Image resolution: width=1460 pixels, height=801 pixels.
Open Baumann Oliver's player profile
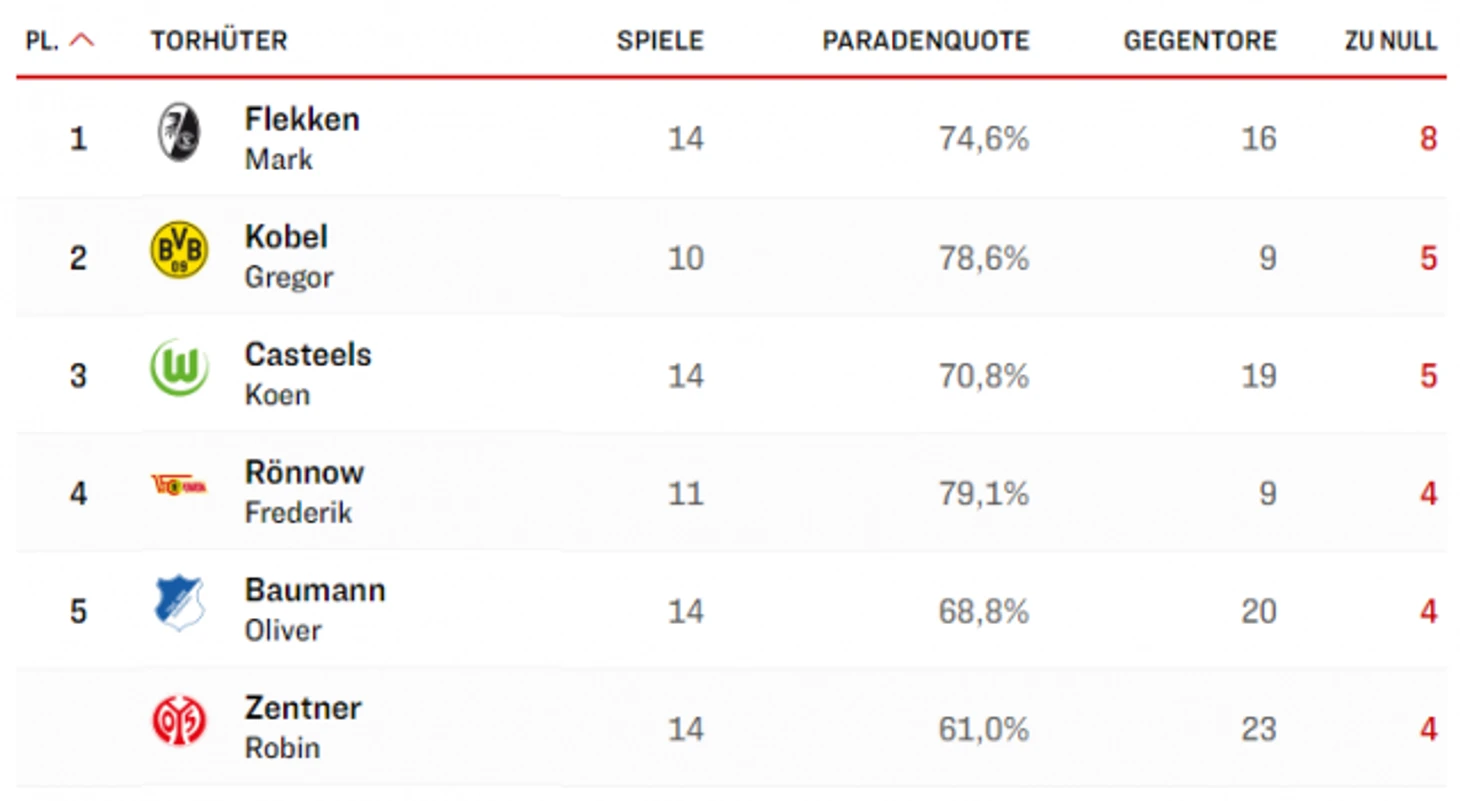click(315, 610)
